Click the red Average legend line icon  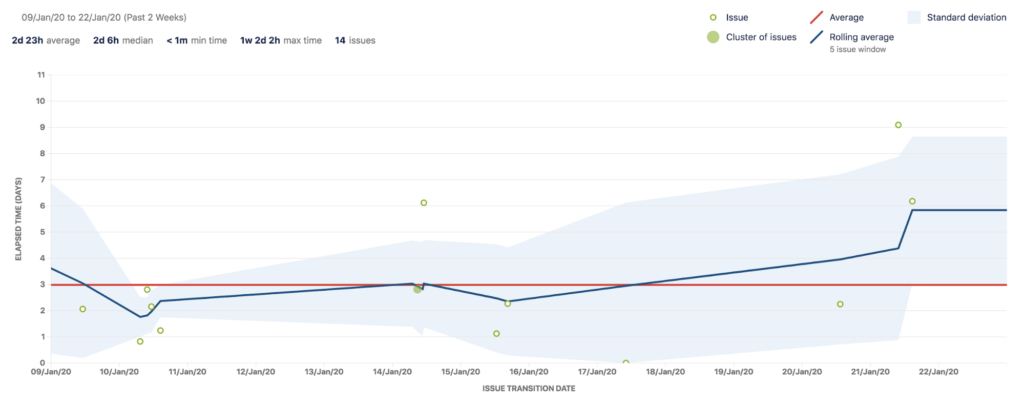click(812, 18)
